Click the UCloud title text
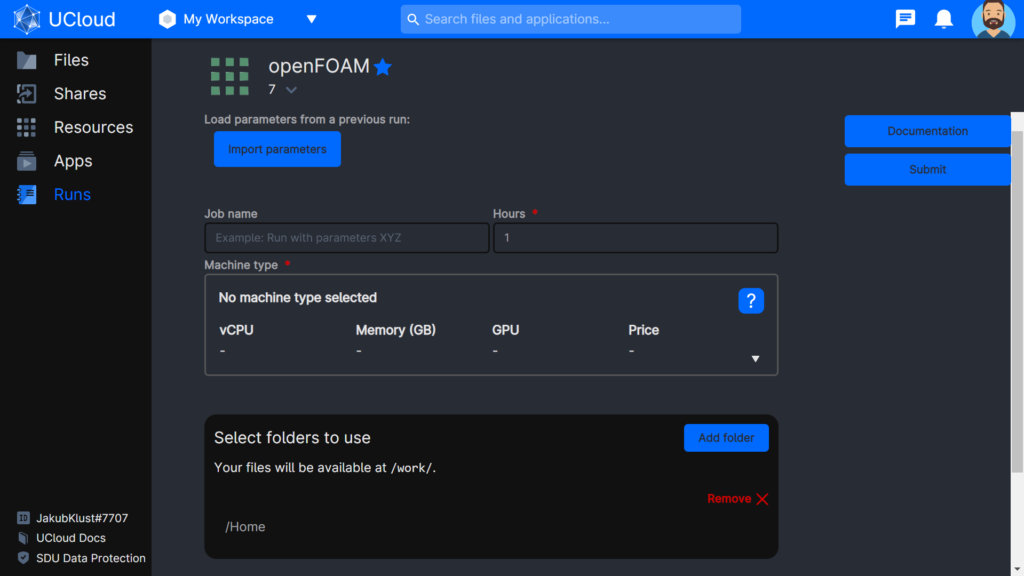Image resolution: width=1024 pixels, height=576 pixels. pos(82,20)
